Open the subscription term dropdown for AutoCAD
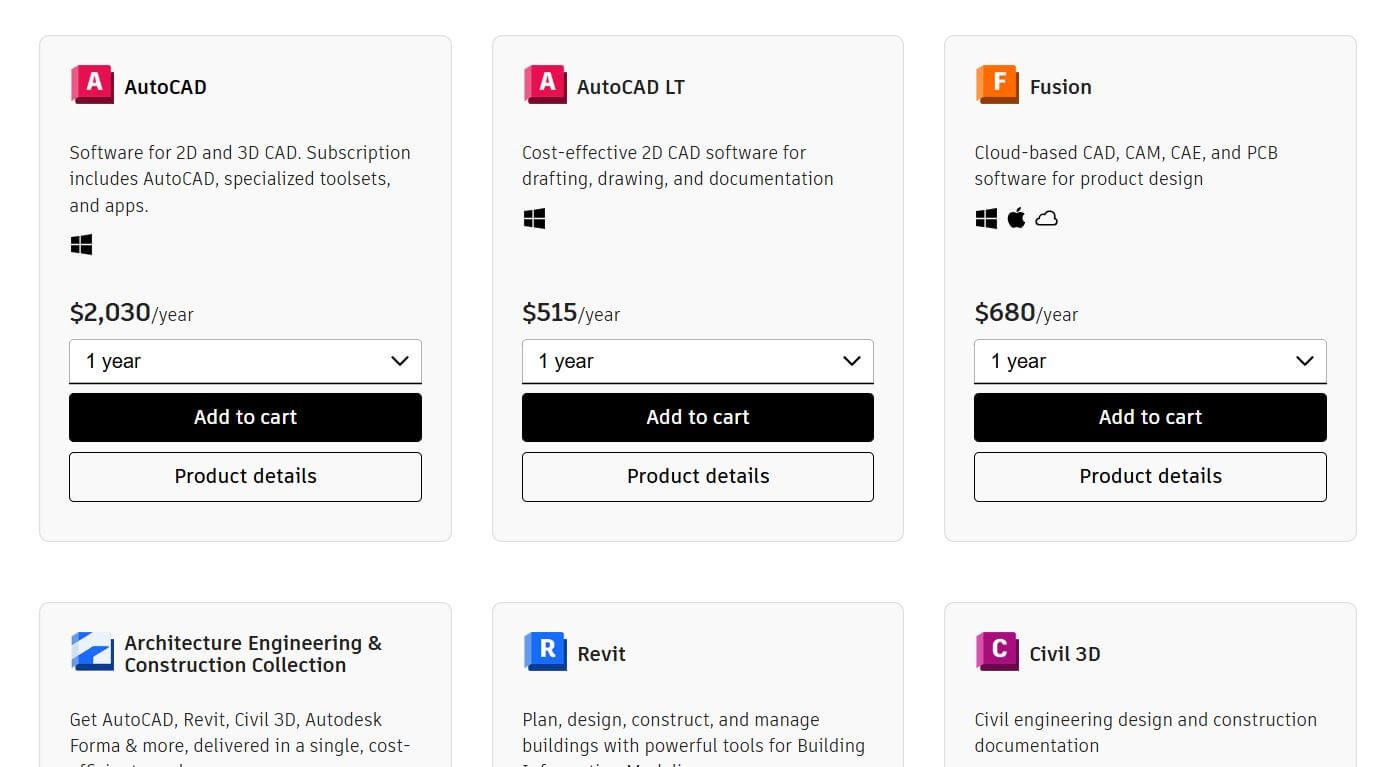 [x=245, y=361]
